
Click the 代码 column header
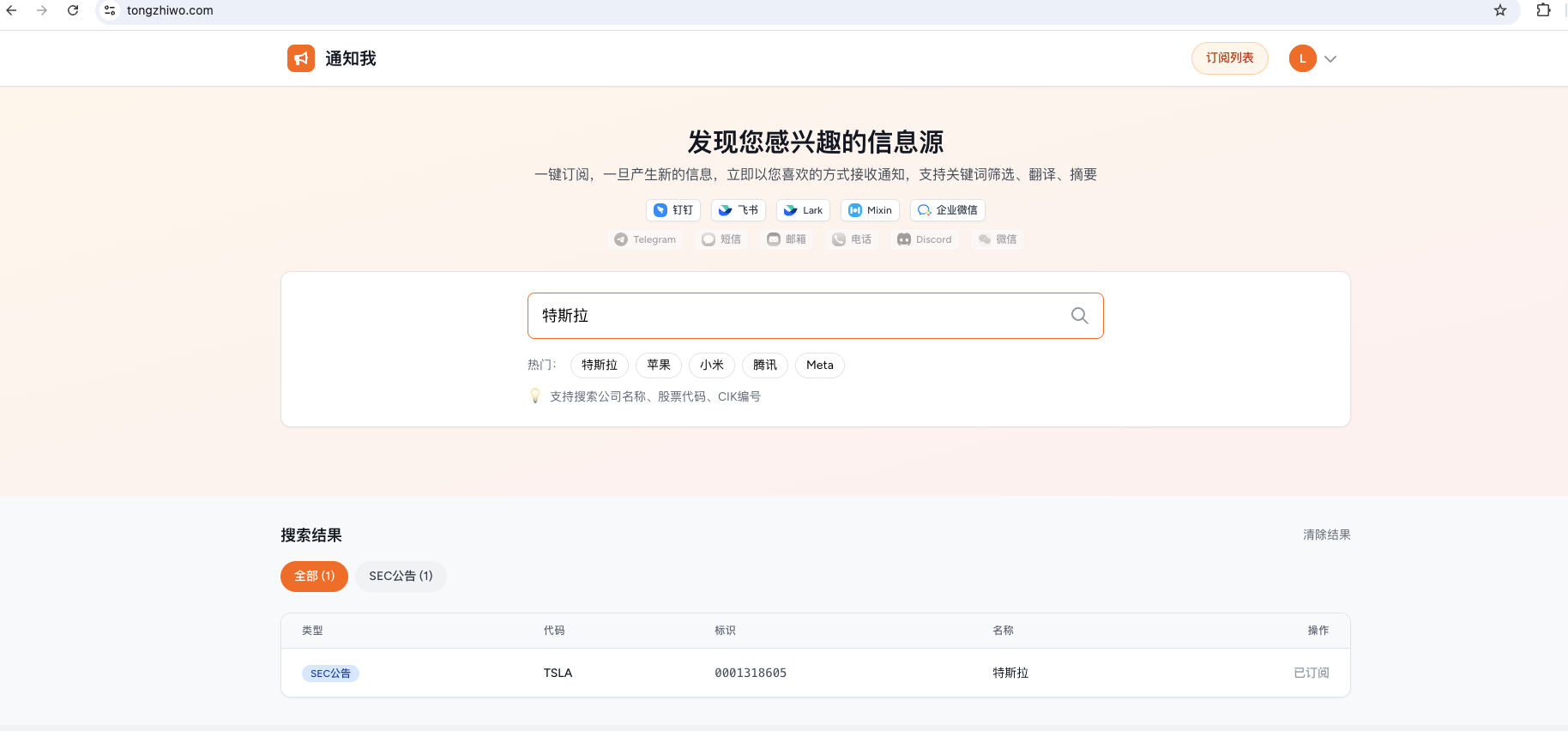click(x=554, y=631)
